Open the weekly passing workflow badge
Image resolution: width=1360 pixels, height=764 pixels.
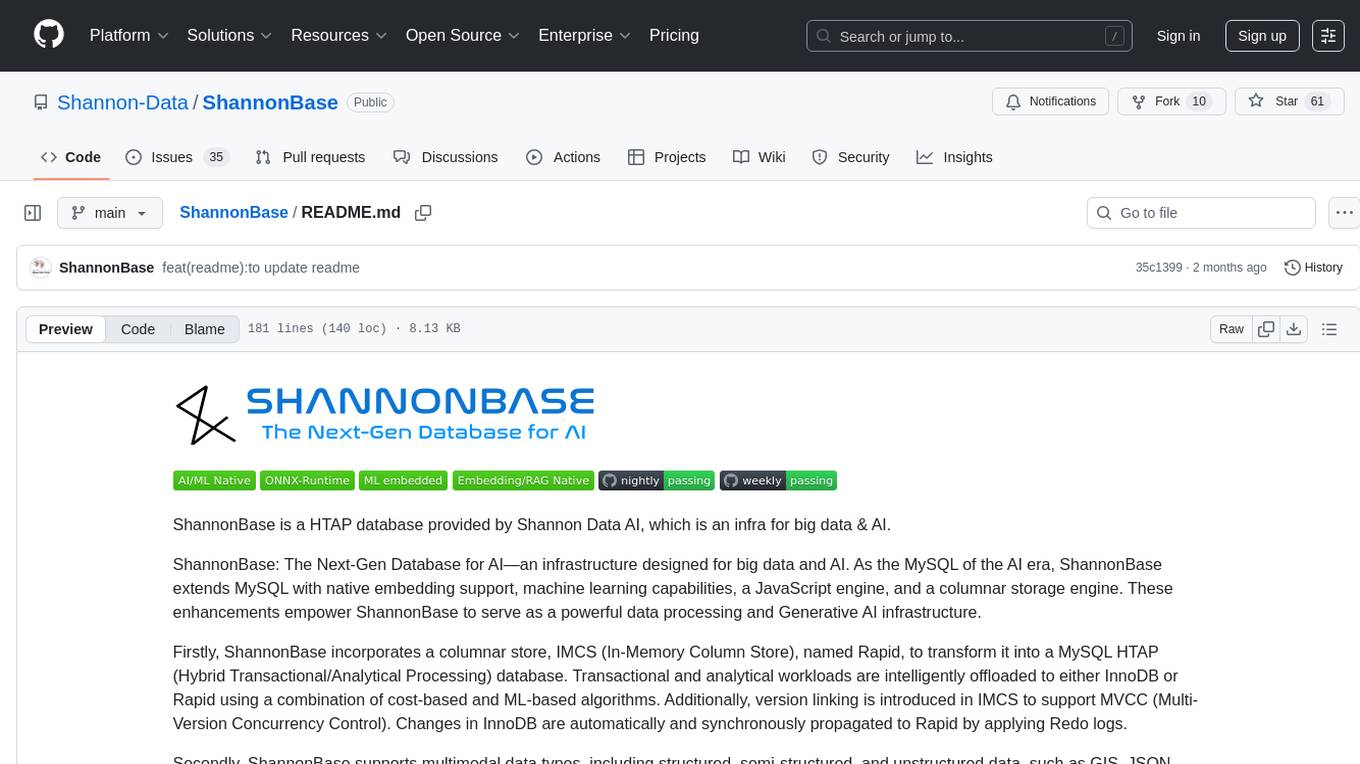click(778, 480)
